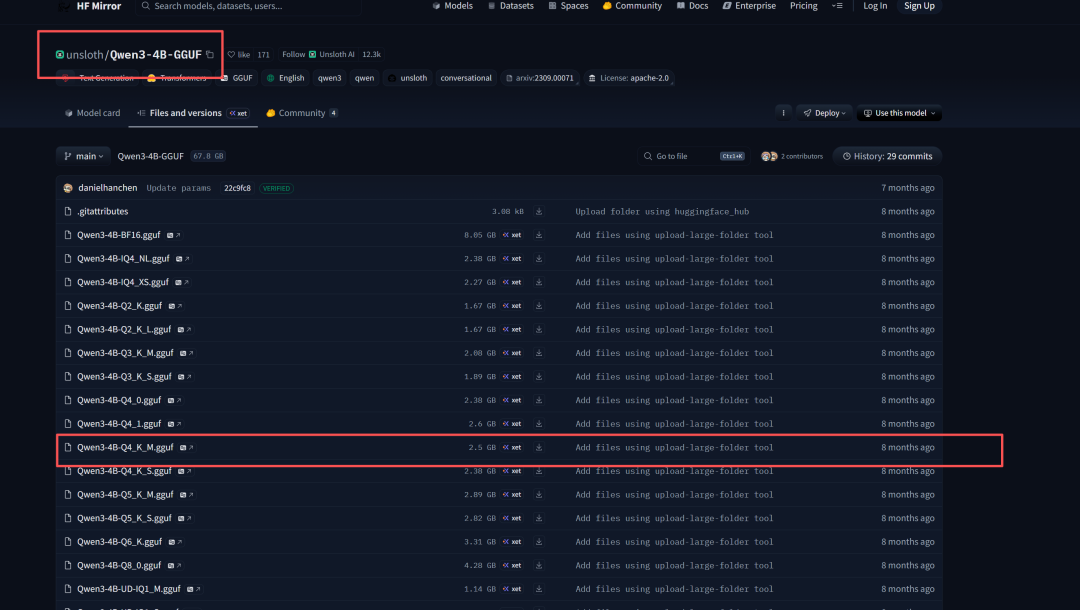Download Qwen3-4B-Q4_0.gguf via arrow icon
Image resolution: width=1080 pixels, height=610 pixels.
point(539,400)
